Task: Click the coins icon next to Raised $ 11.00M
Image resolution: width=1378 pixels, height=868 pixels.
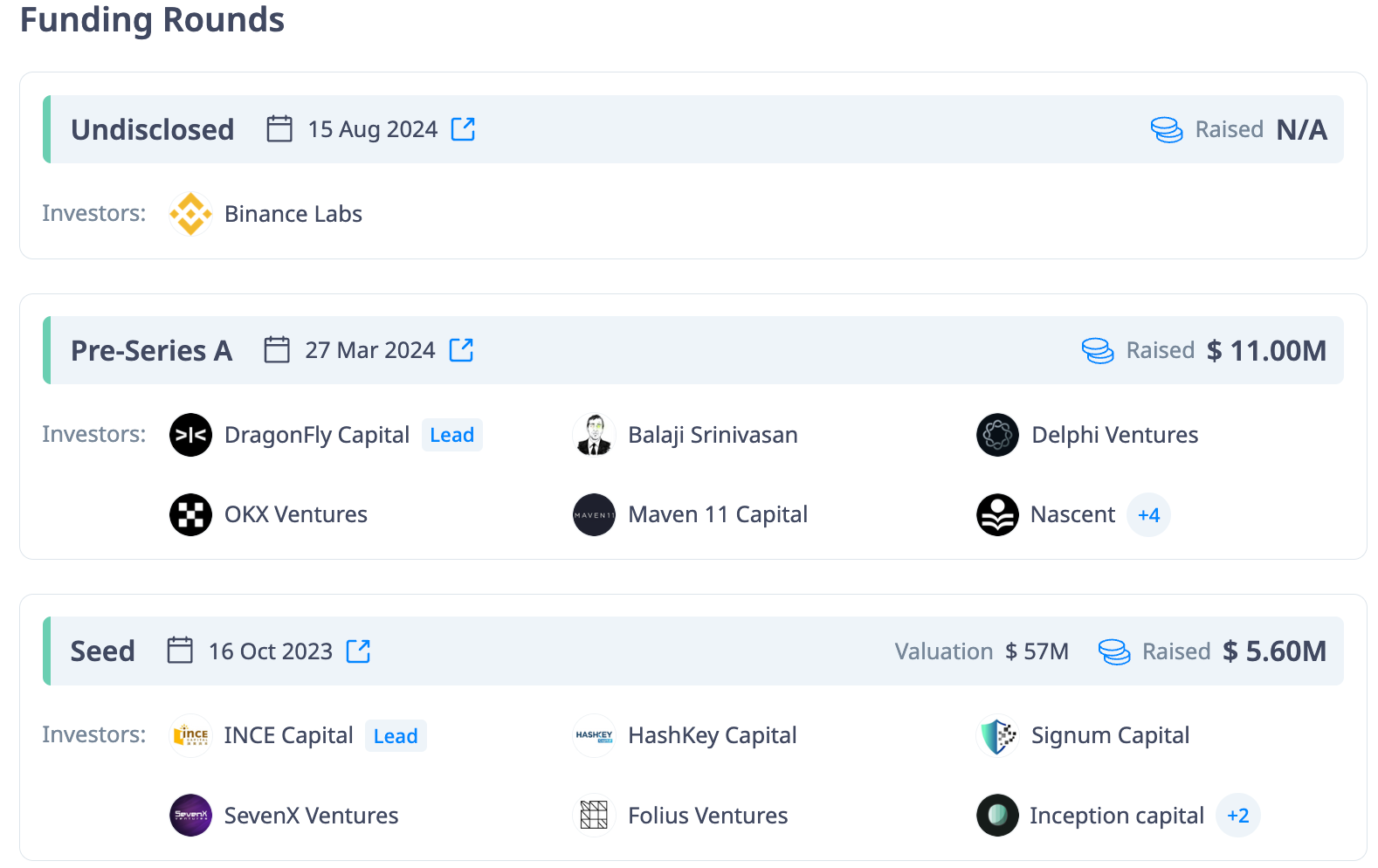Action: [x=1098, y=350]
